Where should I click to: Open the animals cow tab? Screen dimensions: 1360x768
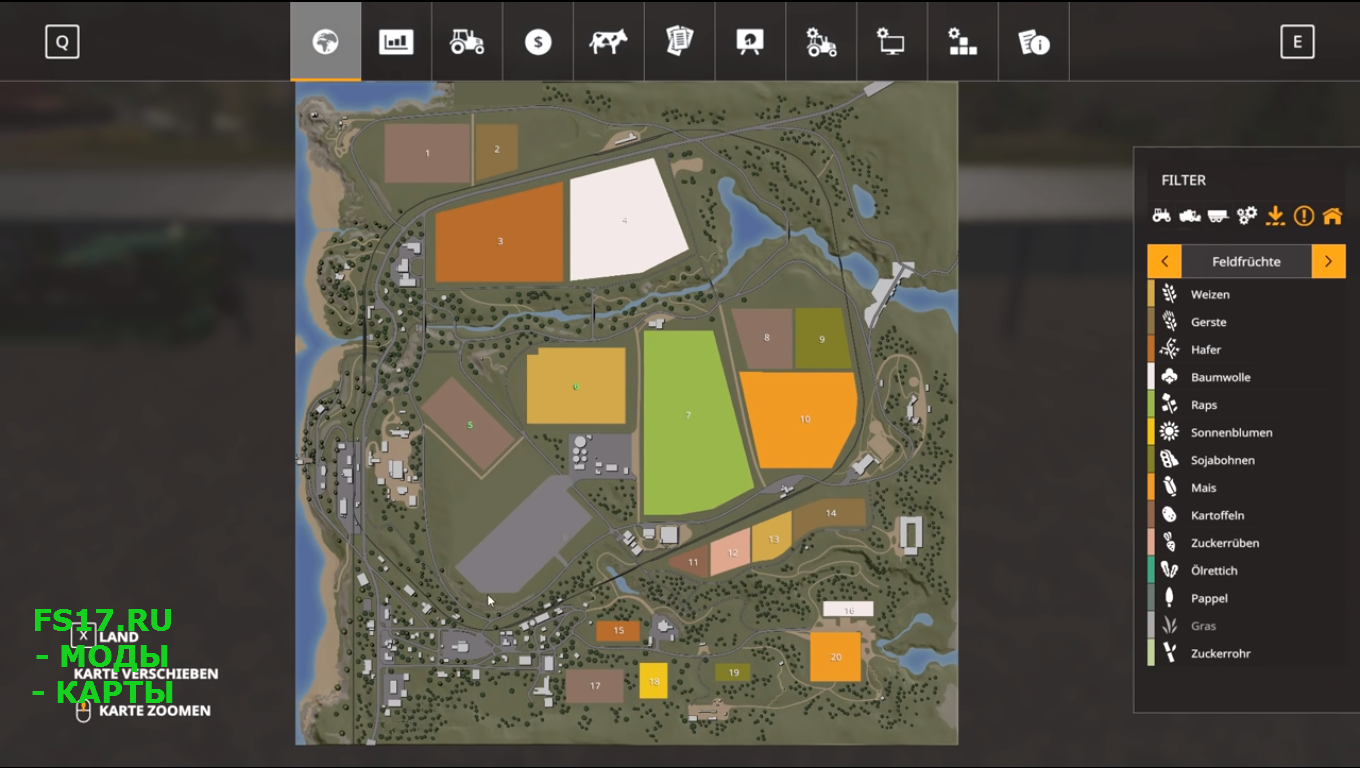(608, 41)
